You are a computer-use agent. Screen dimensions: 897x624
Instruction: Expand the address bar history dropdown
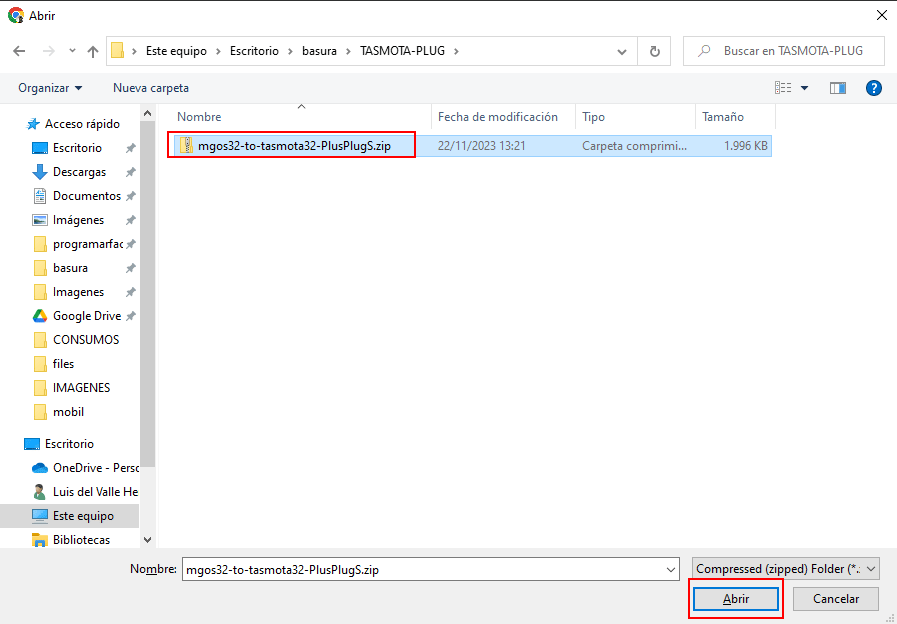[622, 51]
